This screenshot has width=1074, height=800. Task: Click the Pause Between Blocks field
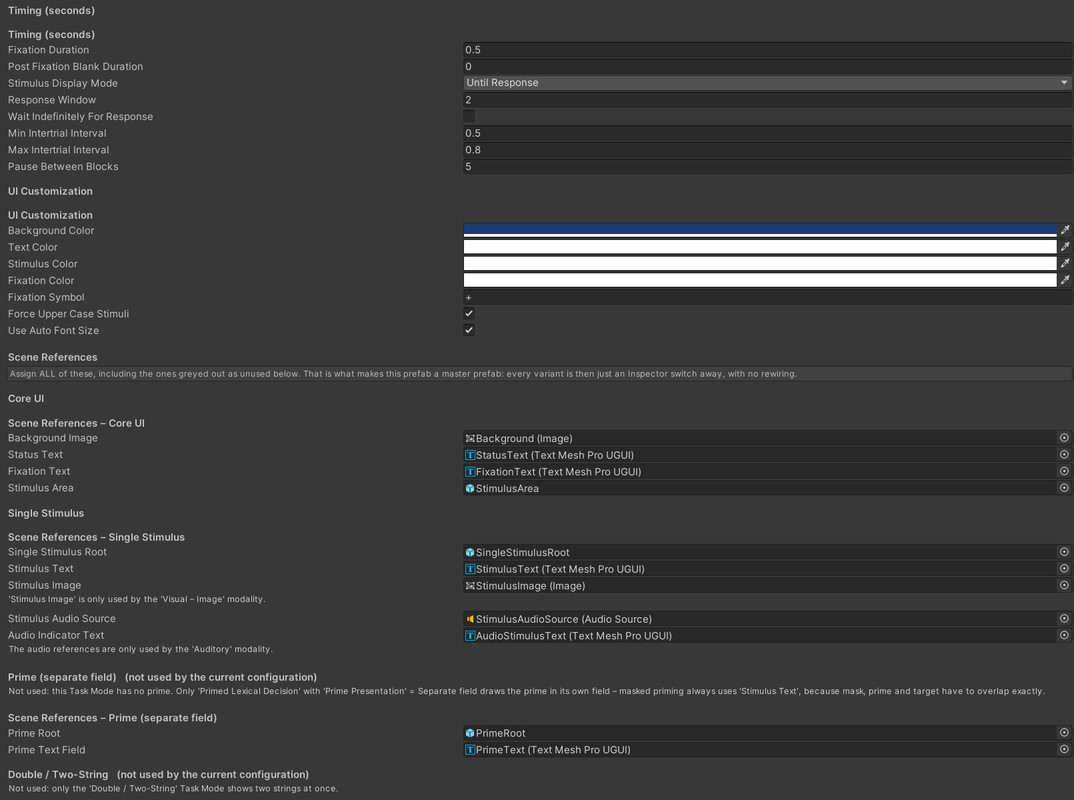pyautogui.click(x=767, y=166)
